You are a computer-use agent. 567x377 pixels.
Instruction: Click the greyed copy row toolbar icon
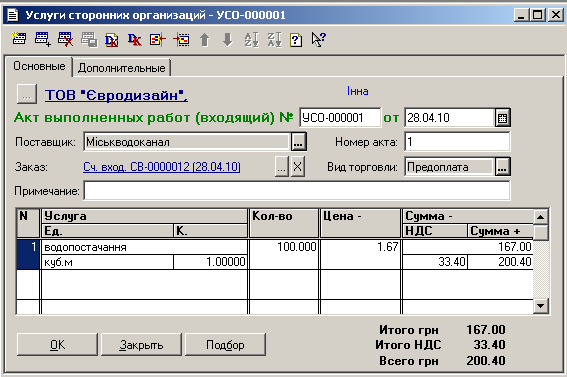point(89,39)
